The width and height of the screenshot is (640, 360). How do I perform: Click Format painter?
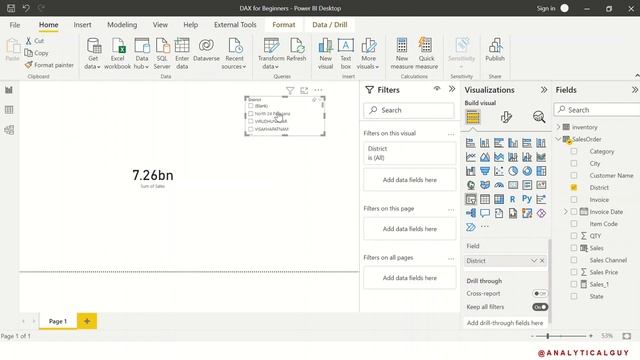49,65
